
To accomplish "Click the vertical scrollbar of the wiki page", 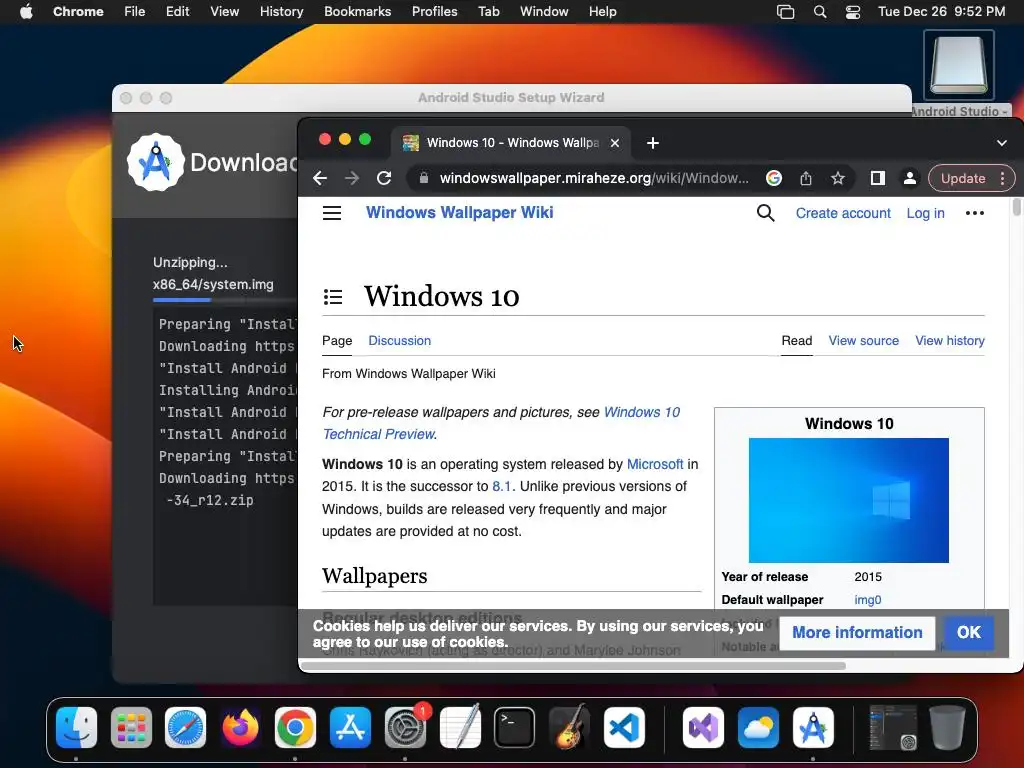I will 1016,208.
